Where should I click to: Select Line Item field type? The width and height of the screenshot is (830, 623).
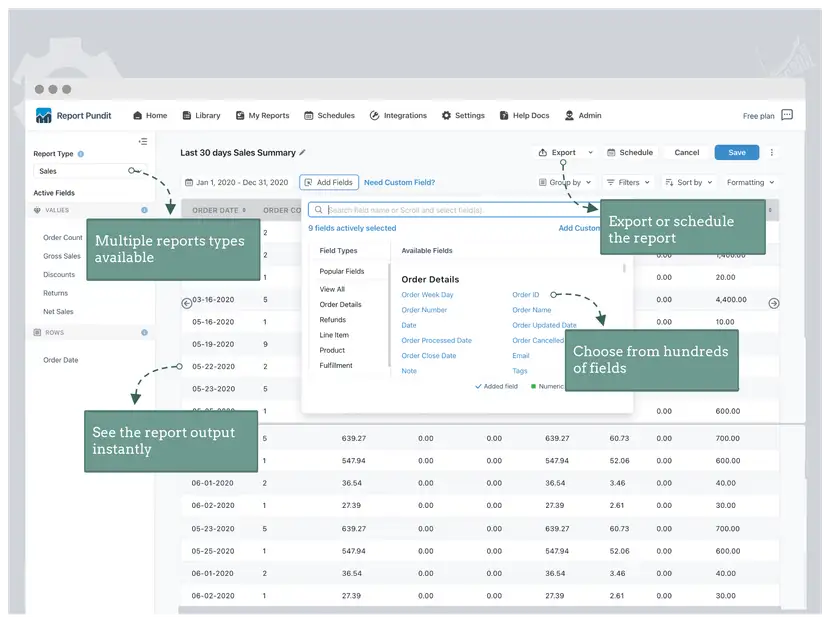pyautogui.click(x=334, y=335)
